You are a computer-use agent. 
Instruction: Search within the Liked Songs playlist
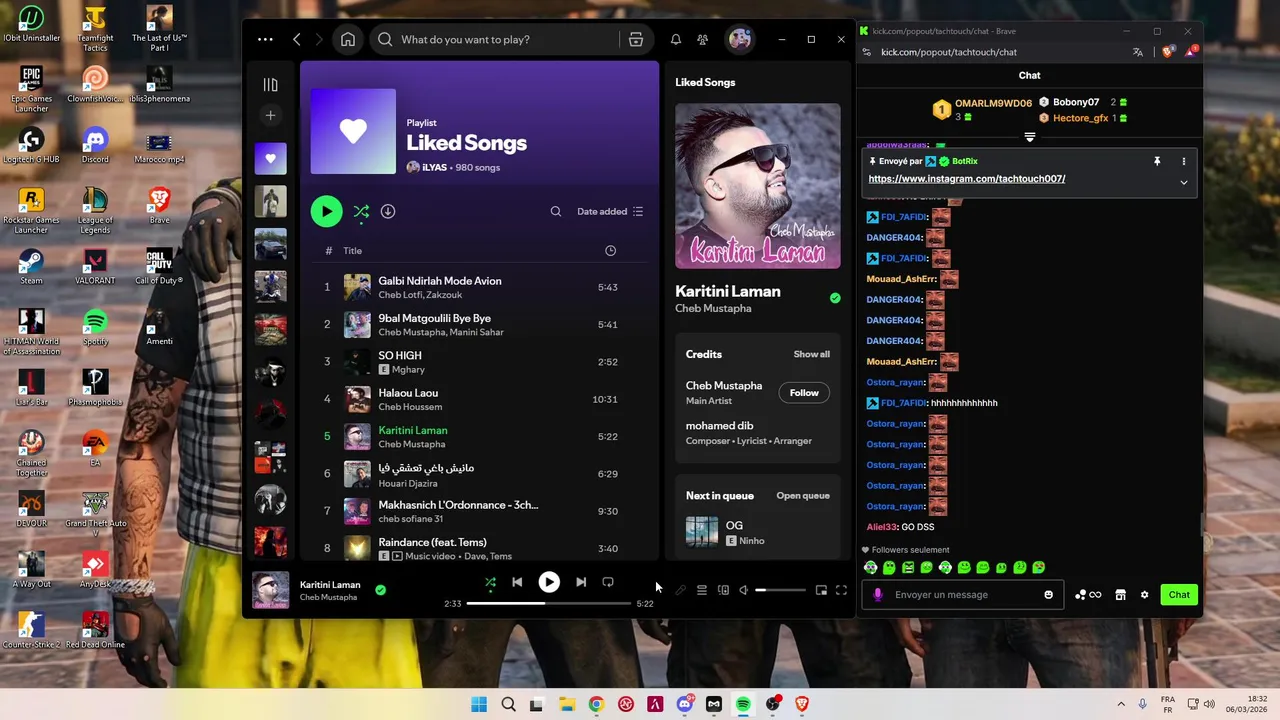pyautogui.click(x=556, y=211)
